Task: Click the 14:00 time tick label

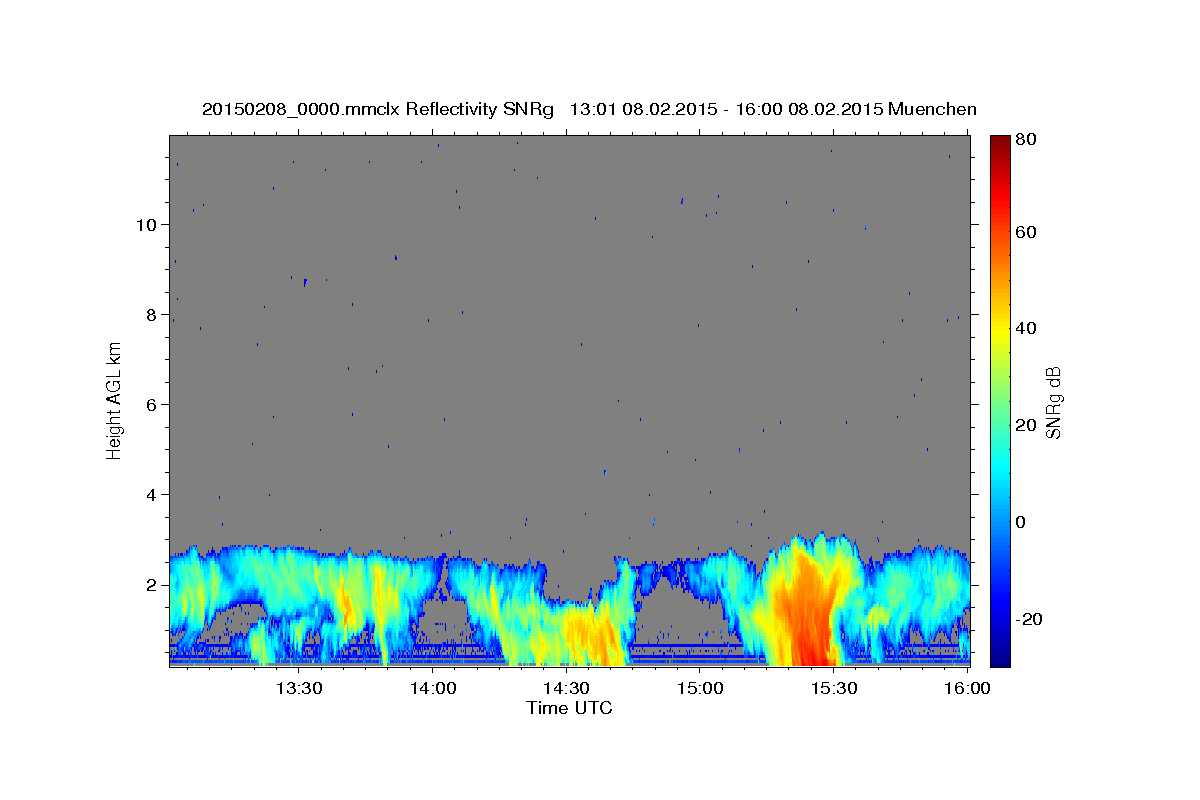Action: tap(432, 688)
